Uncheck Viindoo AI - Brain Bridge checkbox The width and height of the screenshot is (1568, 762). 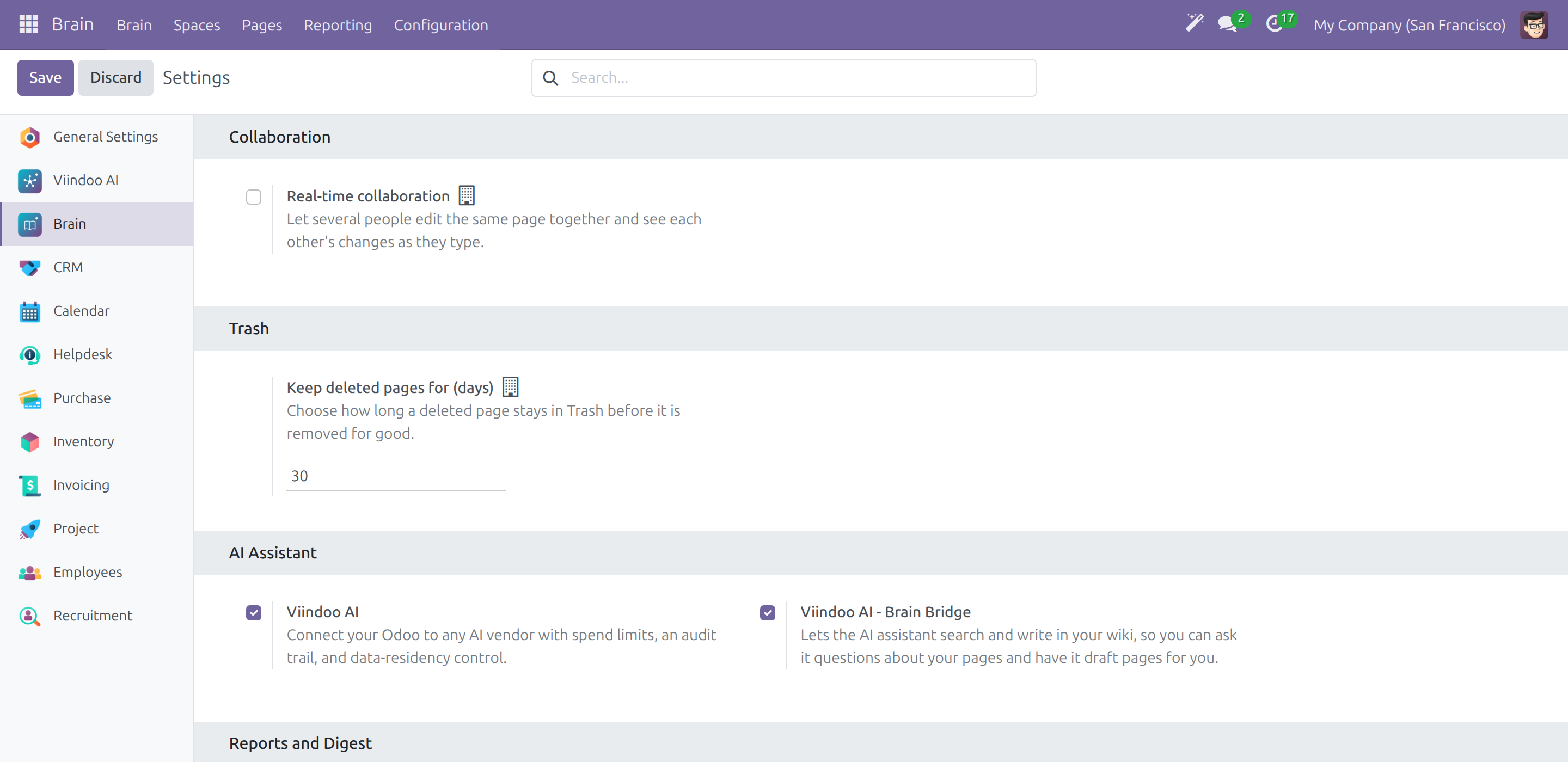click(x=768, y=613)
